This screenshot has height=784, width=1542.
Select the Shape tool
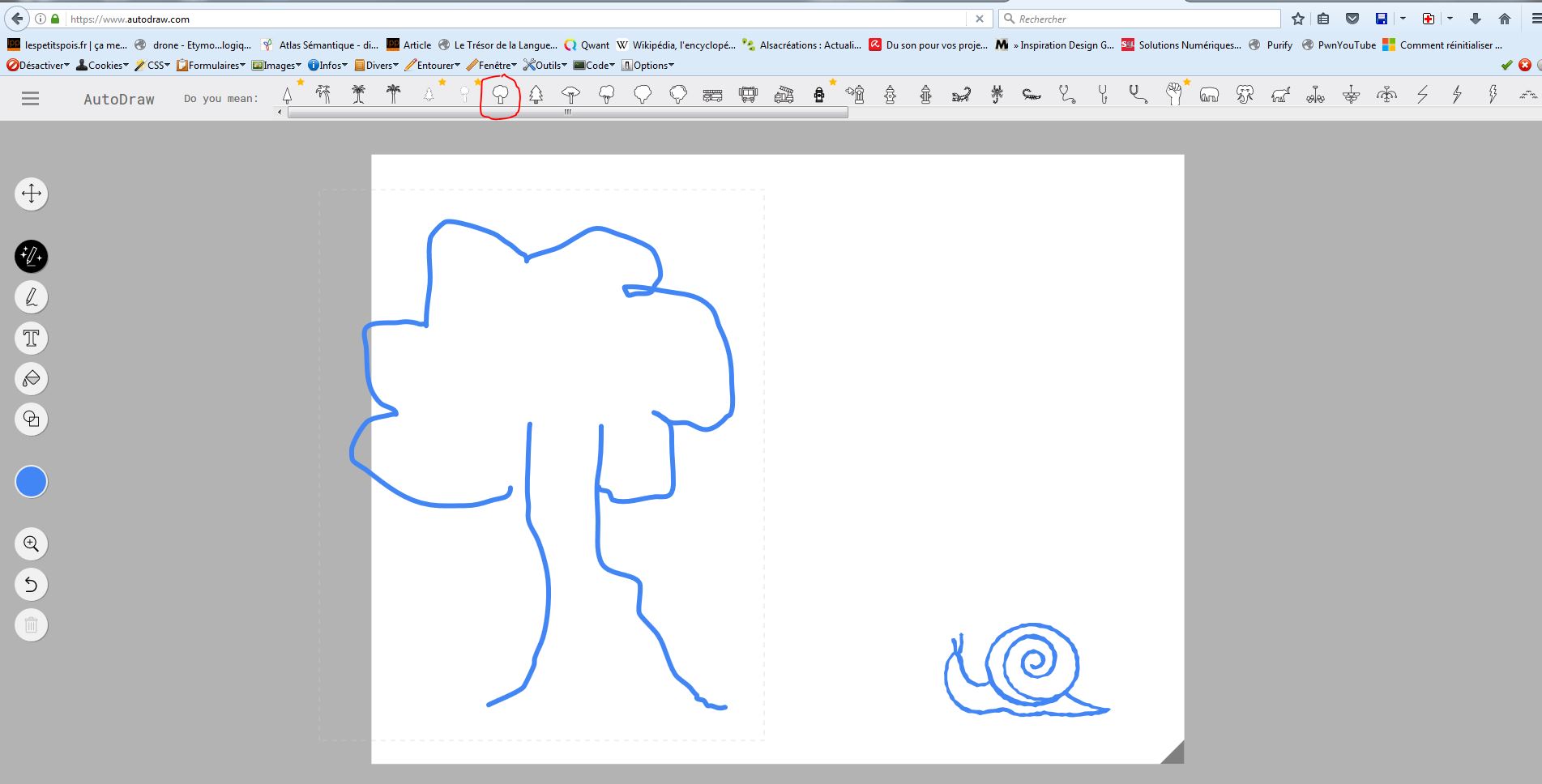[32, 419]
